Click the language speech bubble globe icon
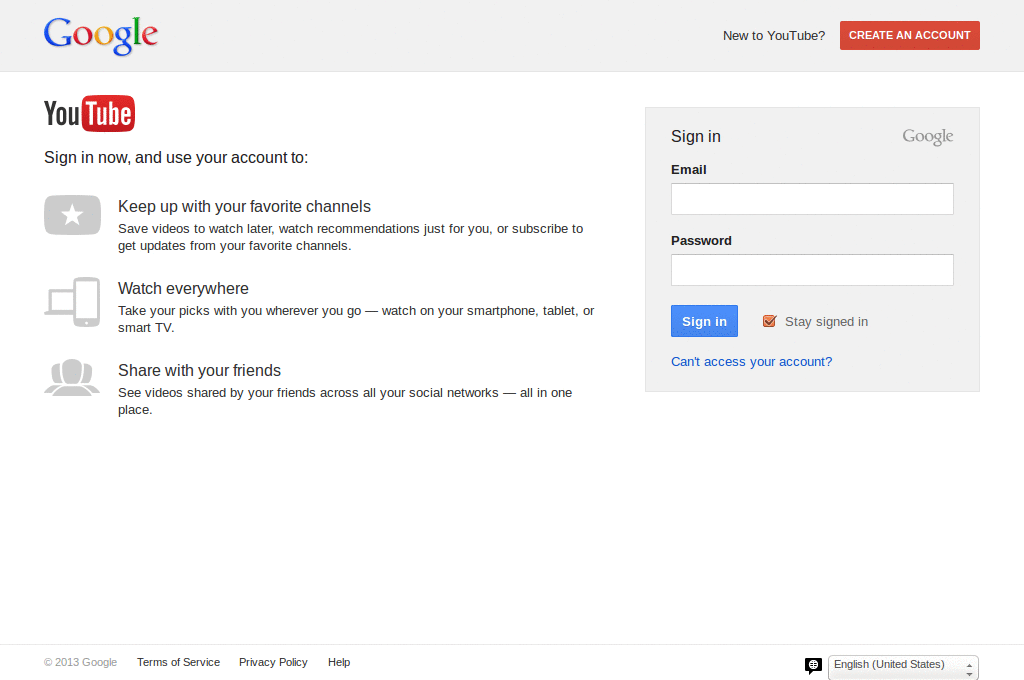Image resolution: width=1024 pixels, height=680 pixels. click(813, 666)
